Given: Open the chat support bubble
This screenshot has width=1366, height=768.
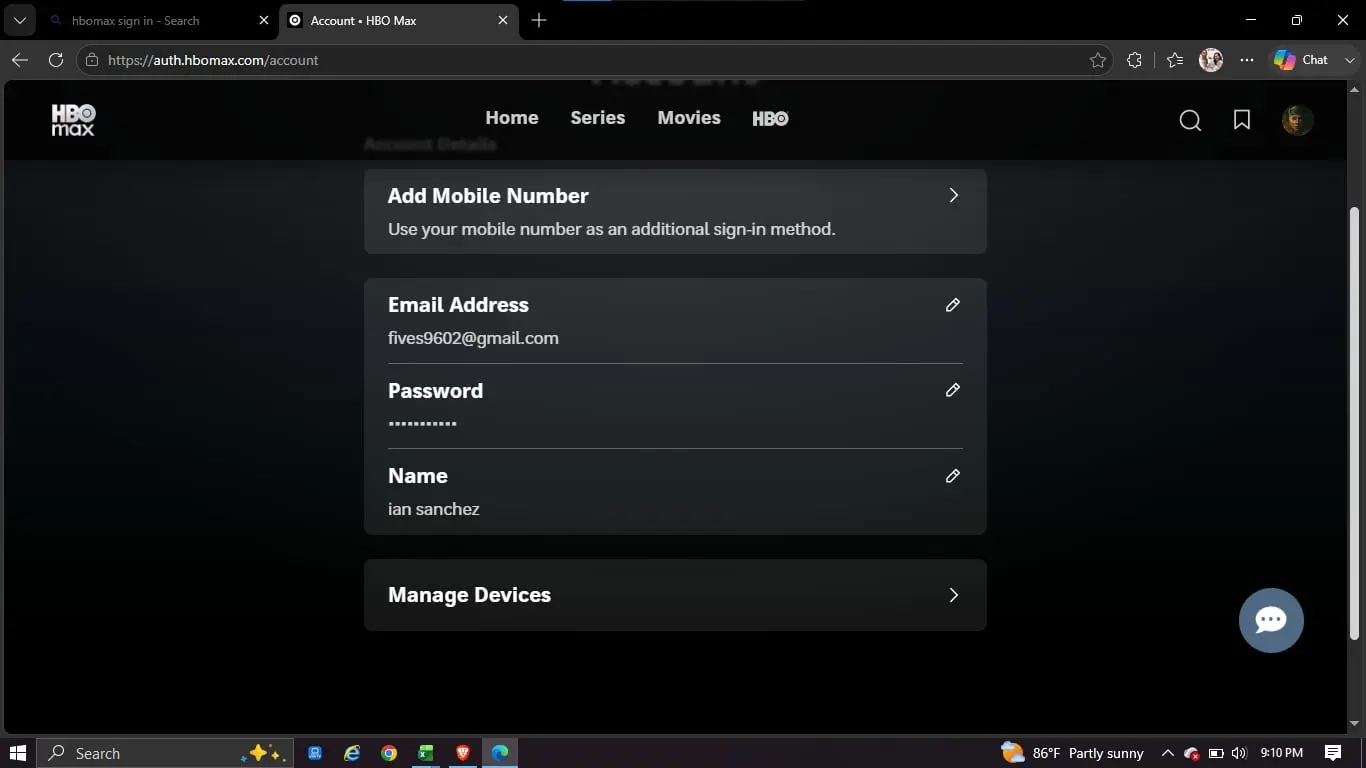Looking at the screenshot, I should (x=1271, y=620).
